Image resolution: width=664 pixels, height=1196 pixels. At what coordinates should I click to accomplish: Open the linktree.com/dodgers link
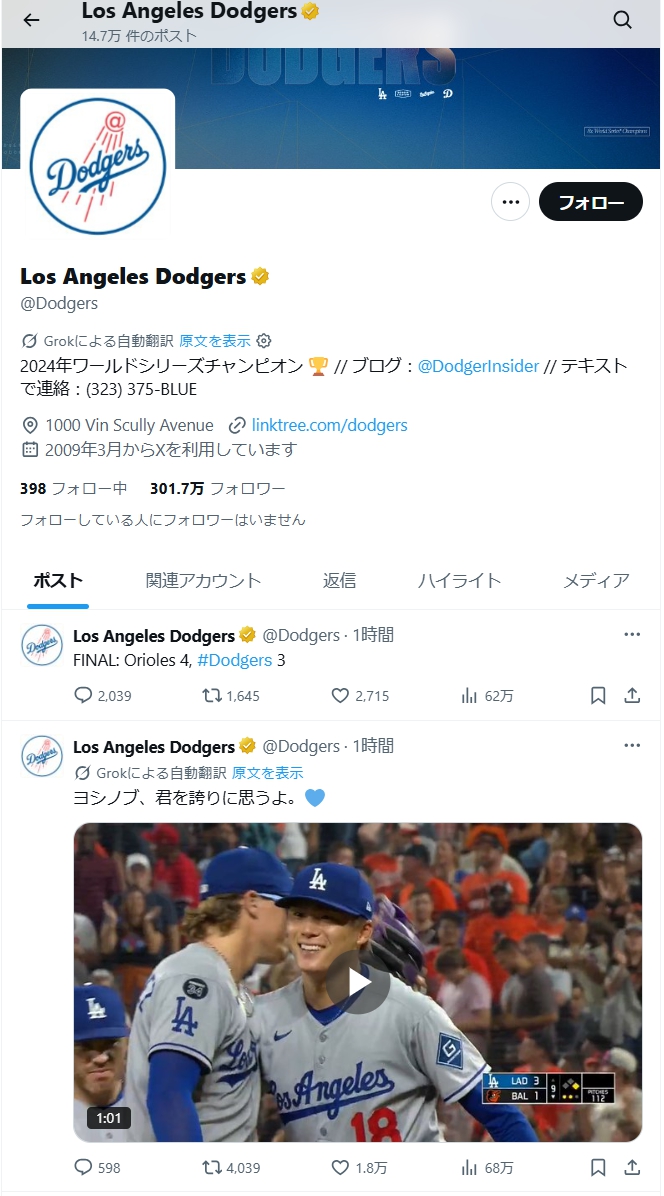(x=329, y=425)
